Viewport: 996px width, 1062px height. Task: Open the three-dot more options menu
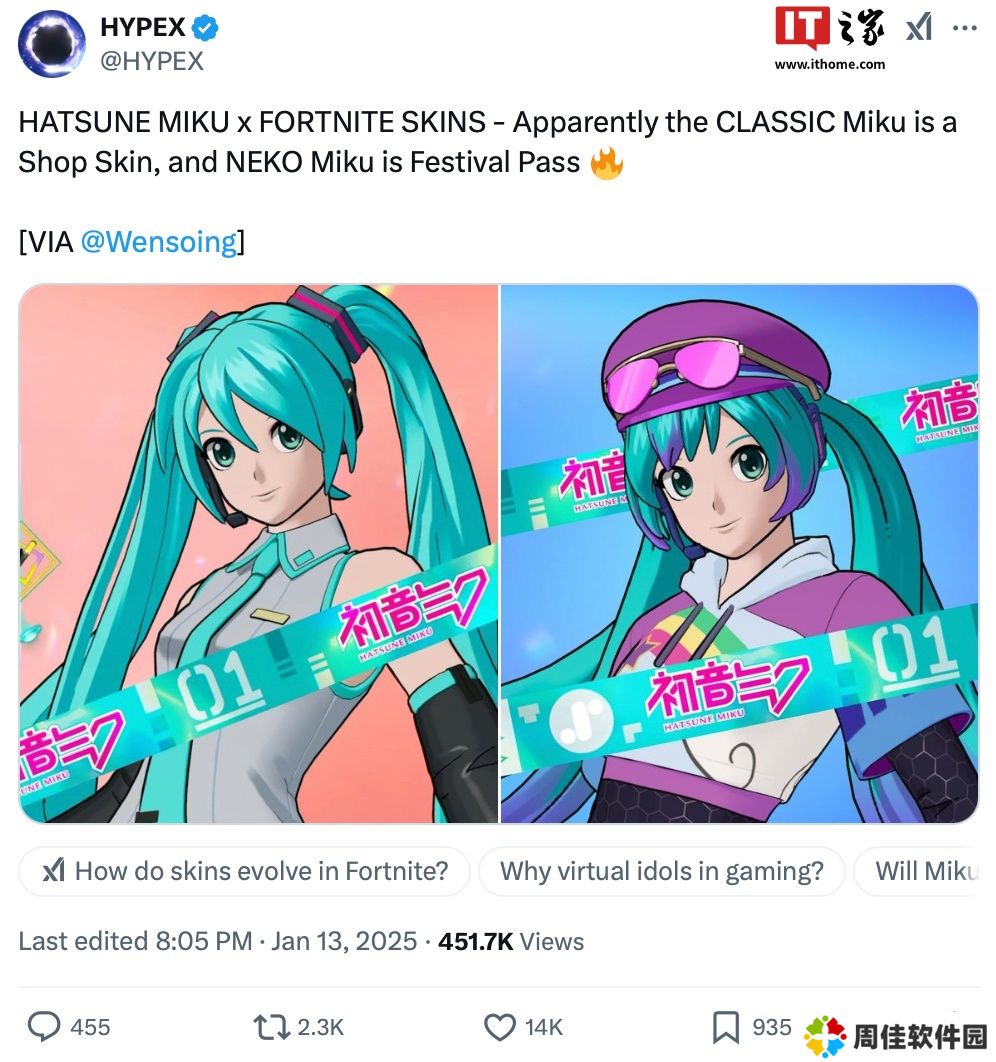[964, 28]
